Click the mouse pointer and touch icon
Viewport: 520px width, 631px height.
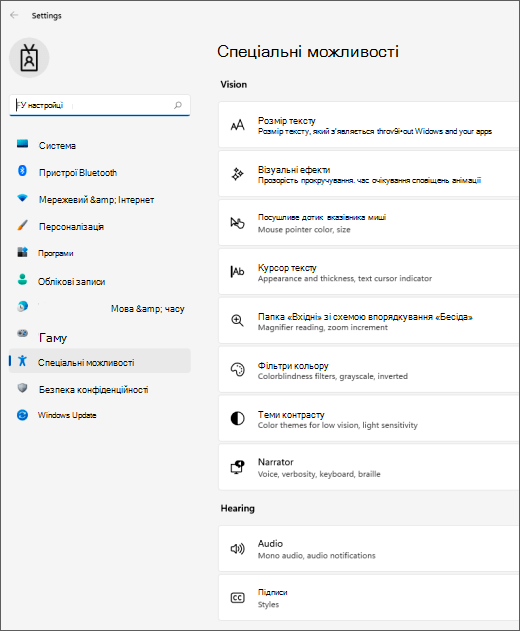coord(237,223)
